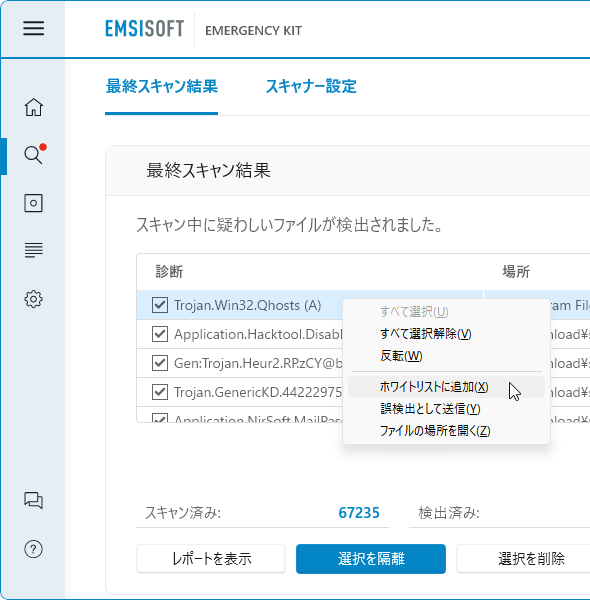Uncheck Trojan.Win32.Qhosts (A) checkbox
The height and width of the screenshot is (600, 590).
click(x=160, y=305)
